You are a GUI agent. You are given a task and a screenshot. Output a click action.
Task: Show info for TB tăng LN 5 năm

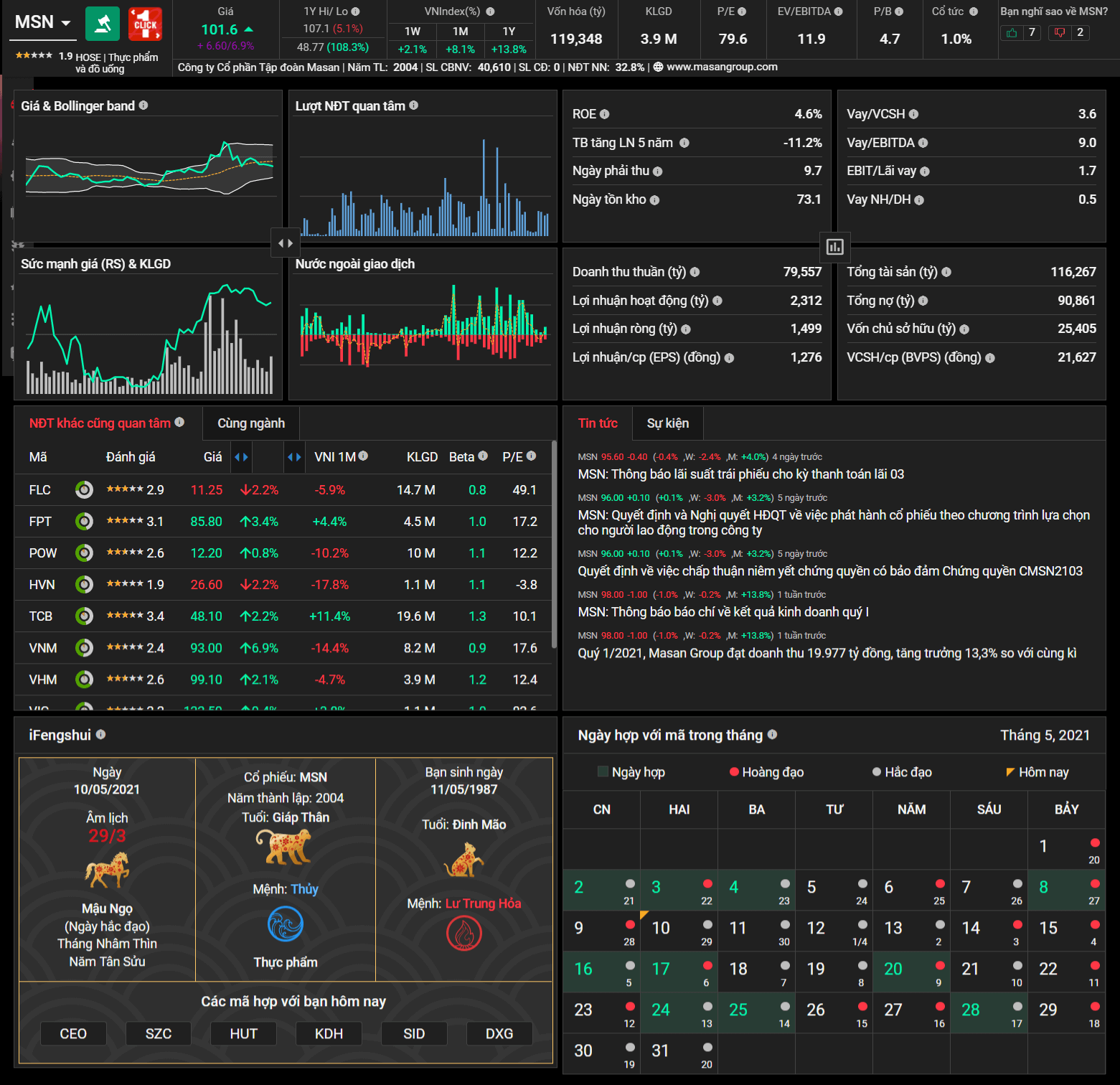tap(684, 143)
